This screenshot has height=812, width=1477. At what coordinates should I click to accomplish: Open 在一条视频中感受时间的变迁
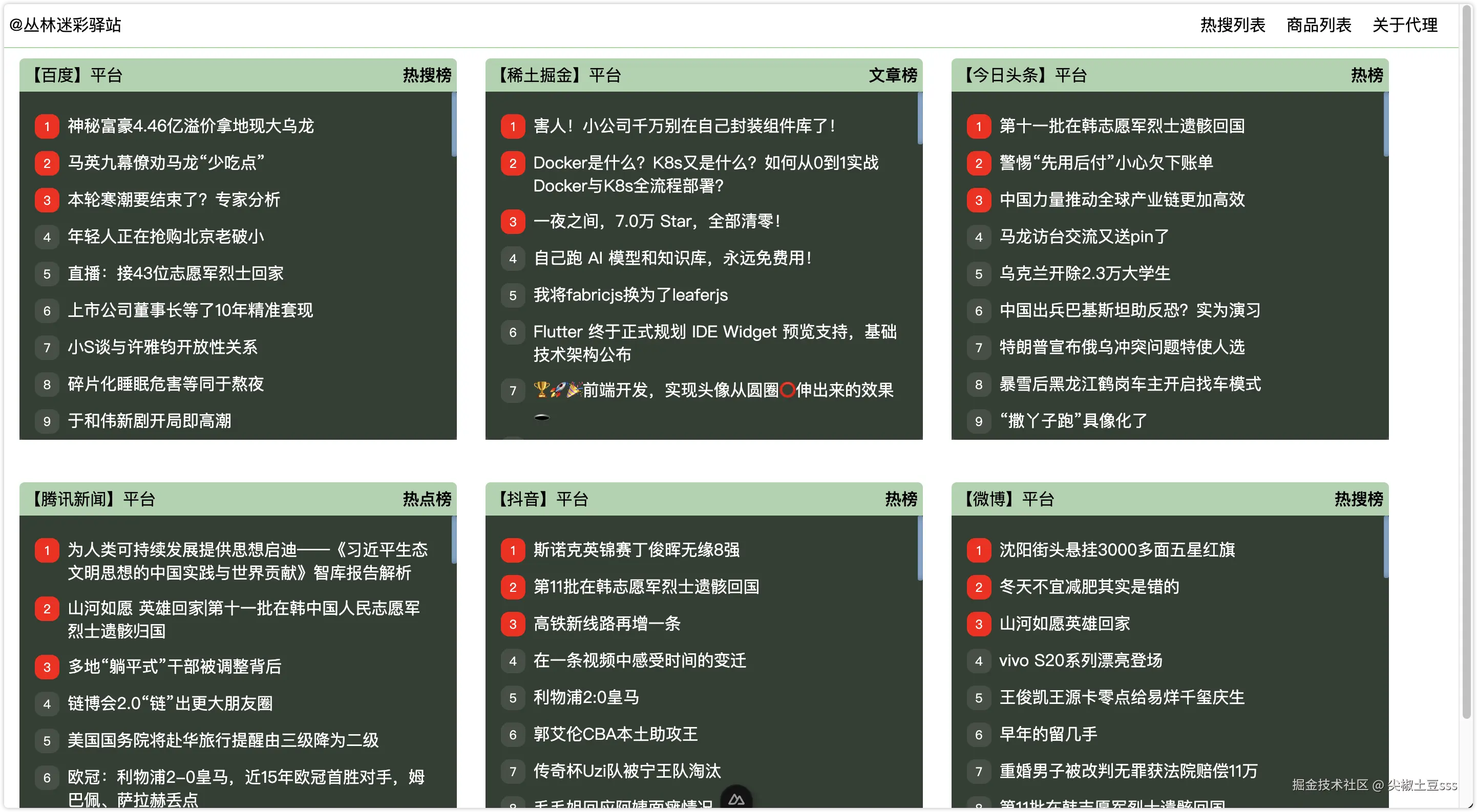point(640,661)
